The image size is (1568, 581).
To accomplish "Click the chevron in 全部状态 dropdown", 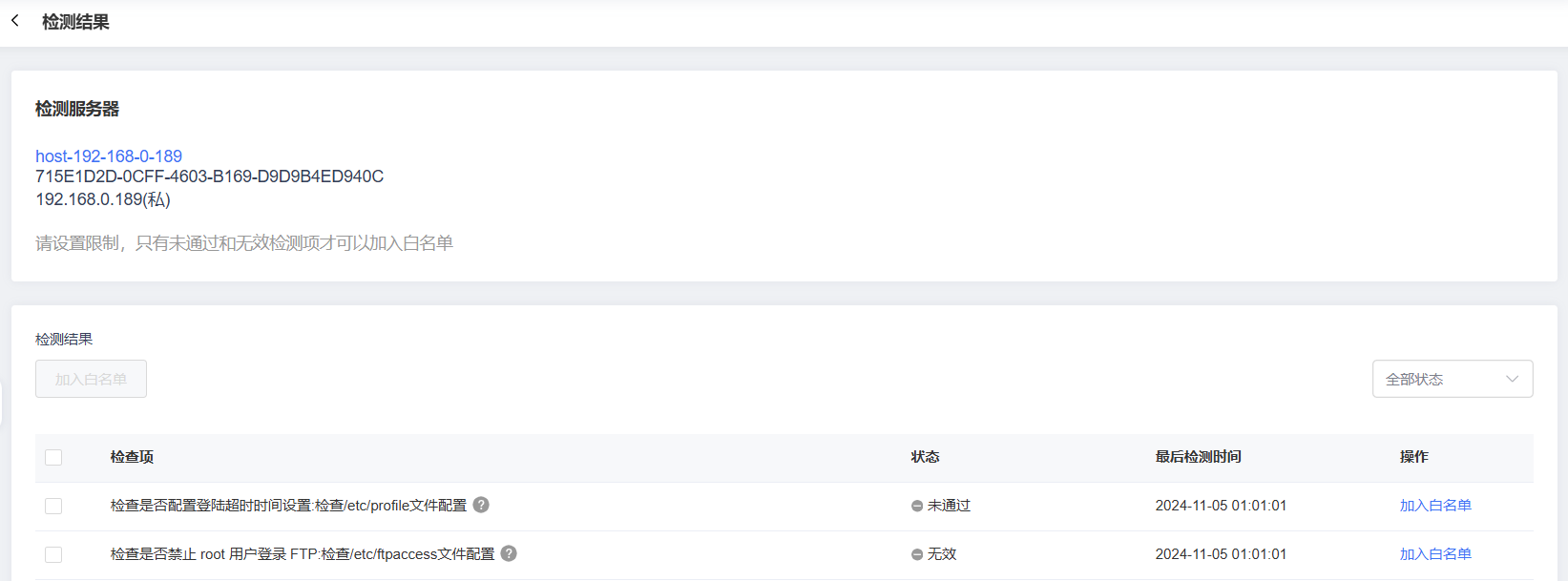I will point(1512,379).
